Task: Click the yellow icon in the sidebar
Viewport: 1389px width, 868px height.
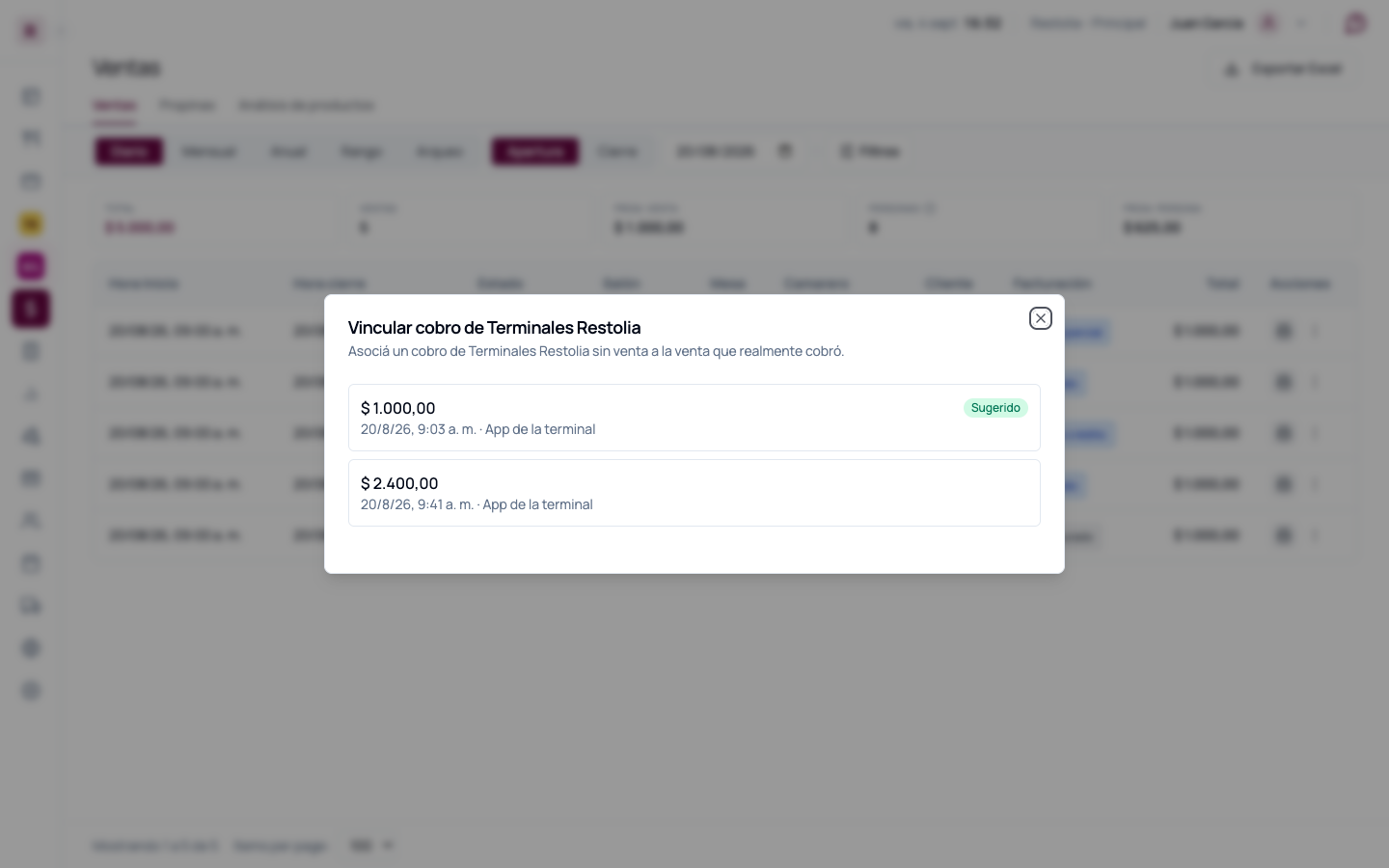Action: point(31,224)
